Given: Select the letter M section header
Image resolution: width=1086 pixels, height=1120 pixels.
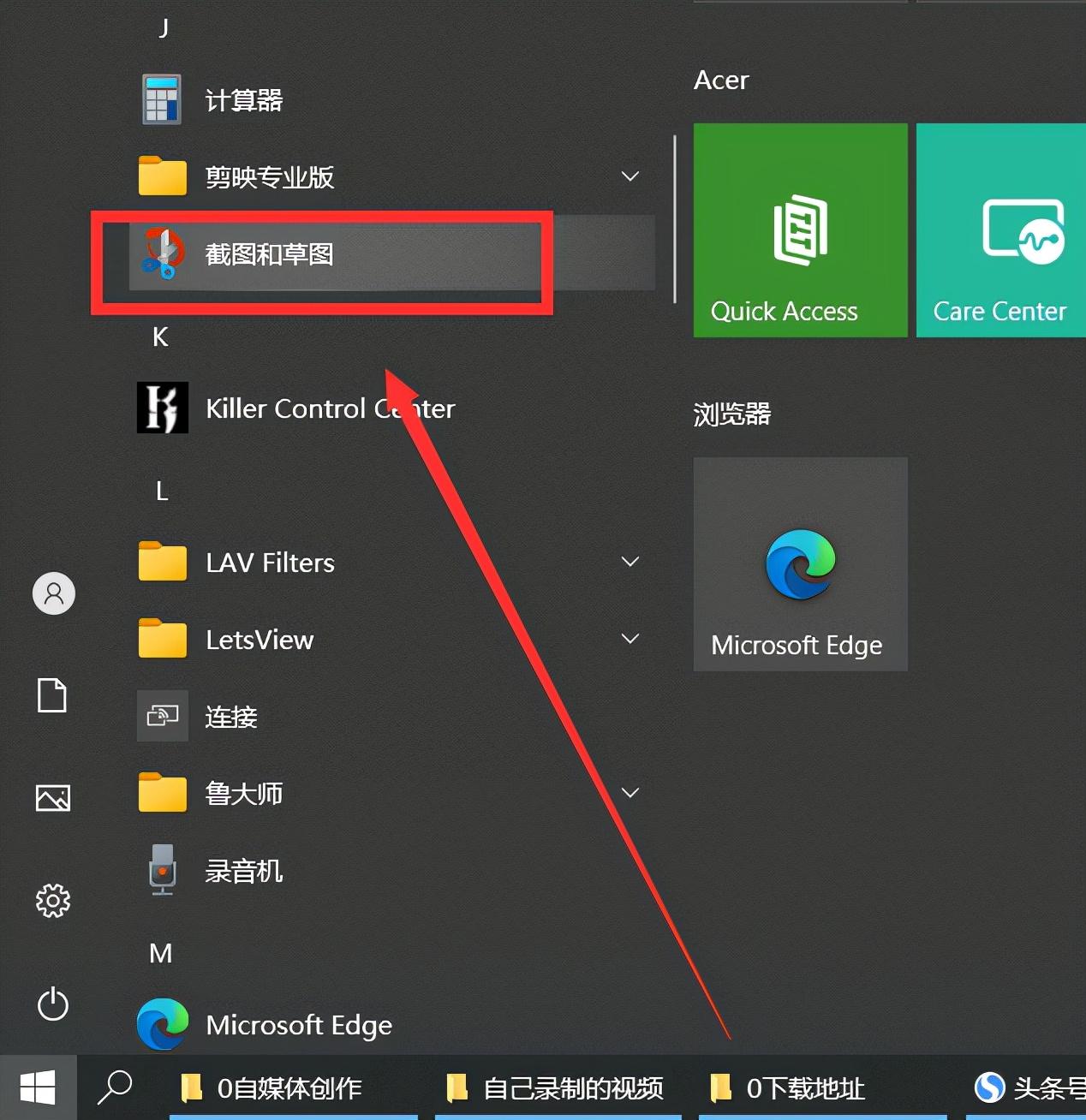Looking at the screenshot, I should 160,953.
